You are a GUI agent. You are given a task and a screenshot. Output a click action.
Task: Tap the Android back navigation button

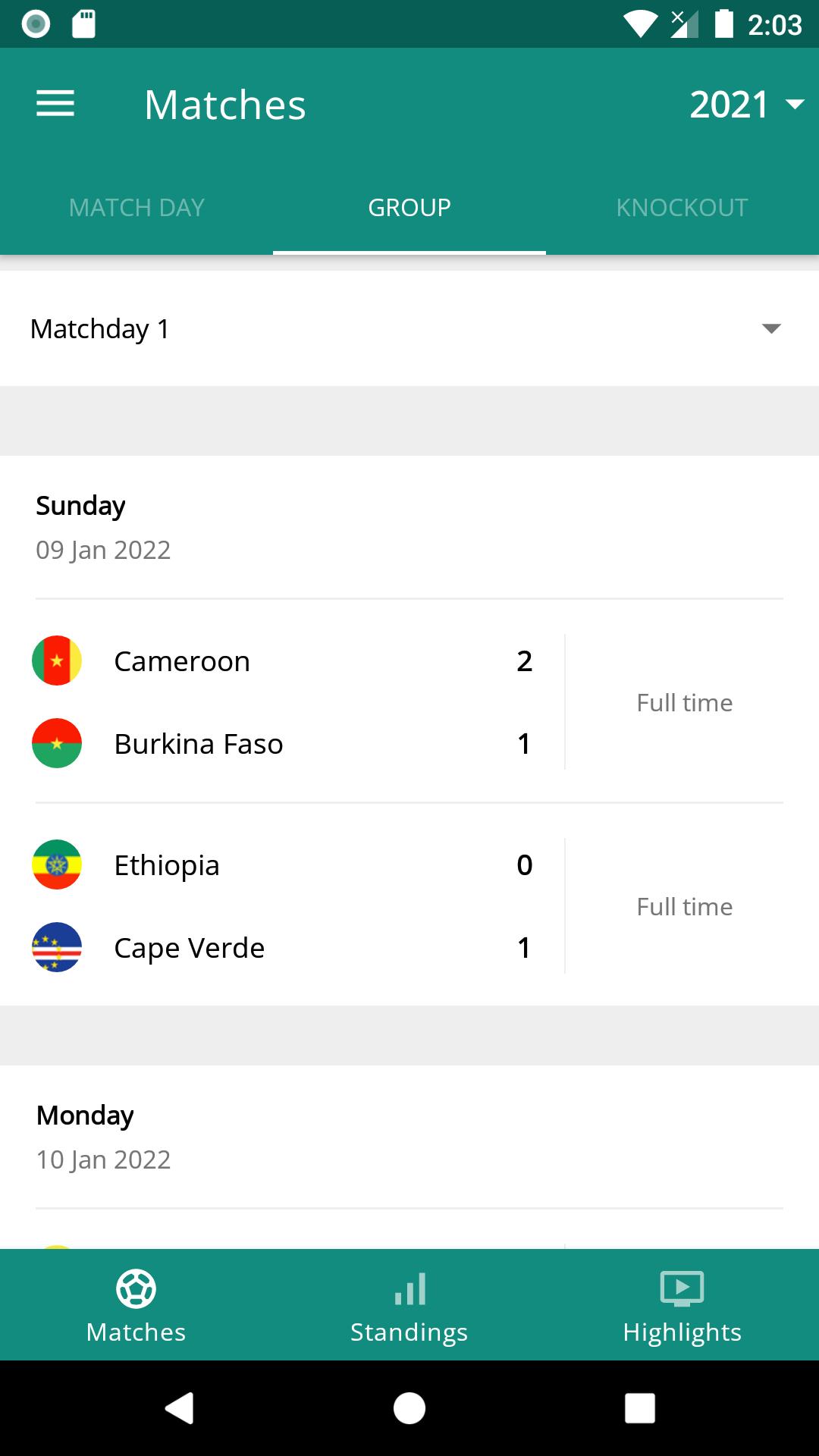180,1408
